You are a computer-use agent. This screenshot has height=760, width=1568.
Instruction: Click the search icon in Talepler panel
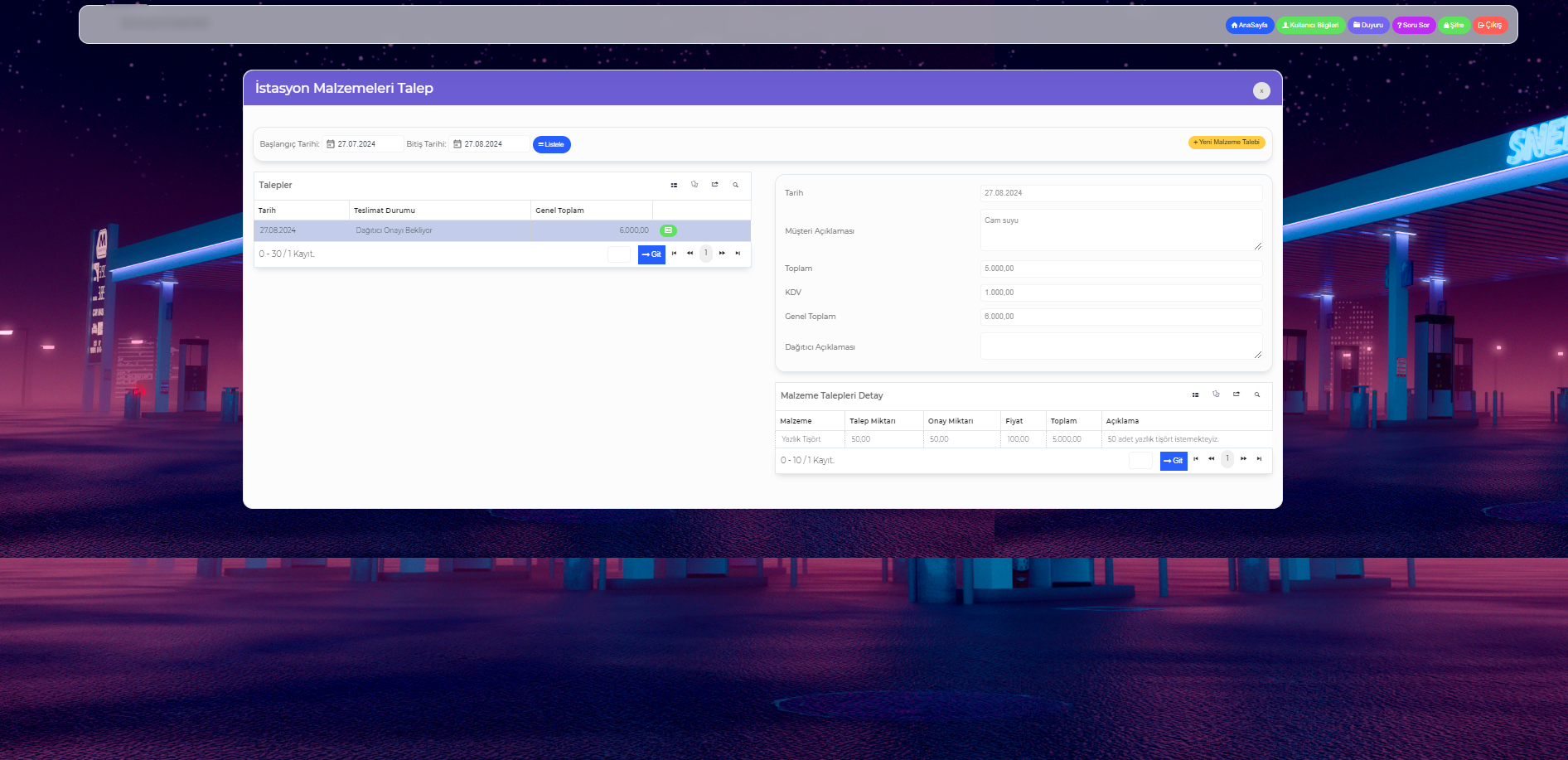click(x=735, y=185)
